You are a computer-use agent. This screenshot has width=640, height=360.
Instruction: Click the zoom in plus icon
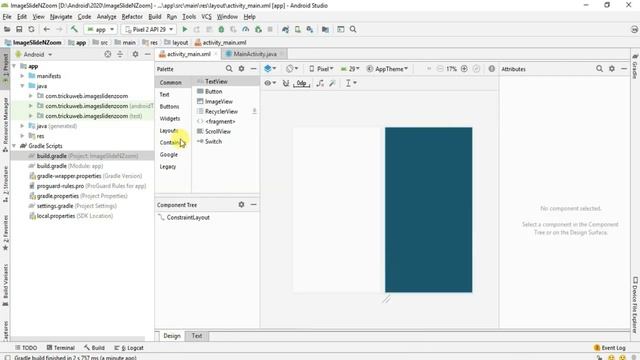click(x=464, y=69)
